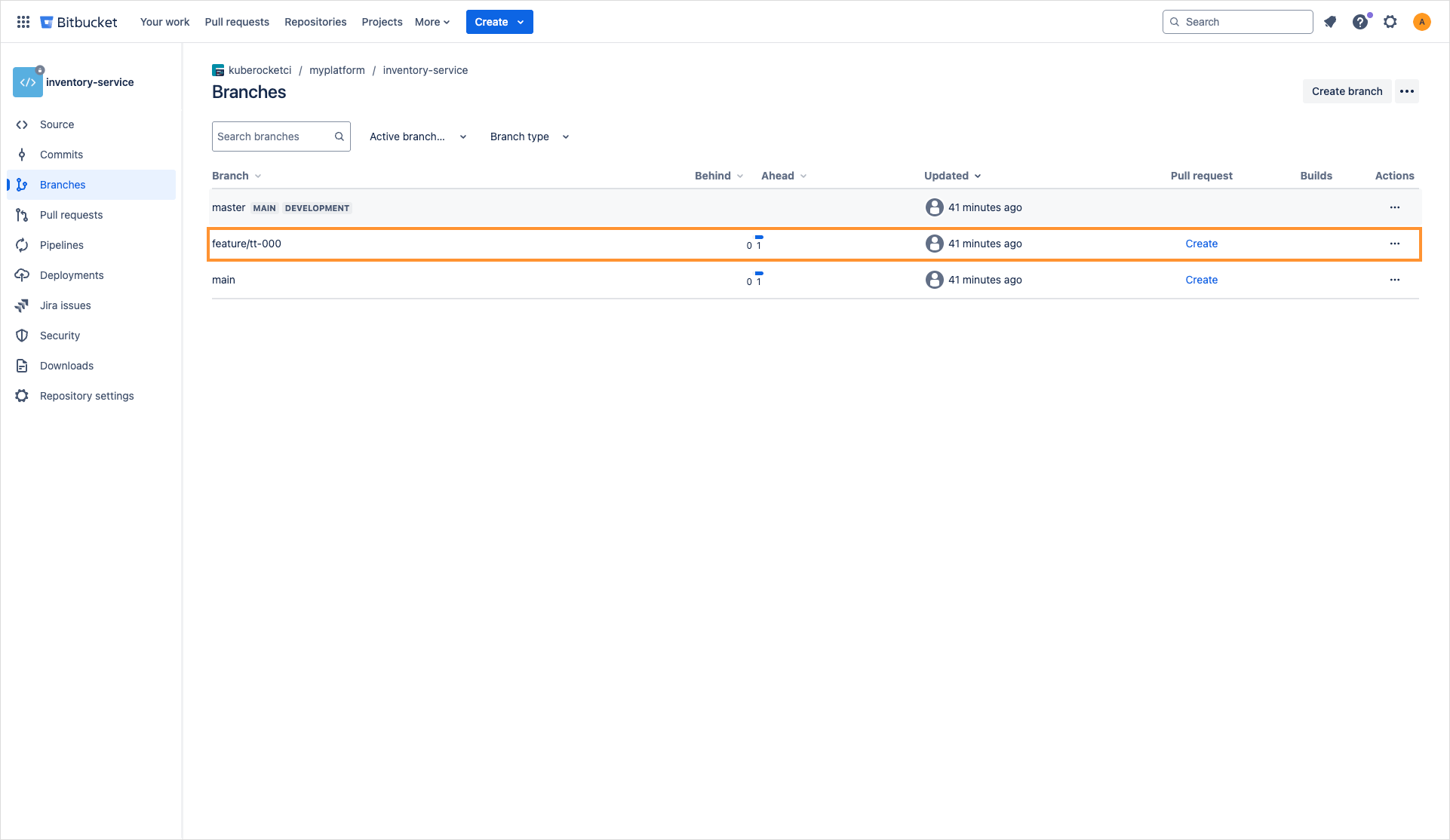Screen dimensions: 1450x840
Task: Expand the Active branch filter dropdown
Action: click(x=417, y=136)
